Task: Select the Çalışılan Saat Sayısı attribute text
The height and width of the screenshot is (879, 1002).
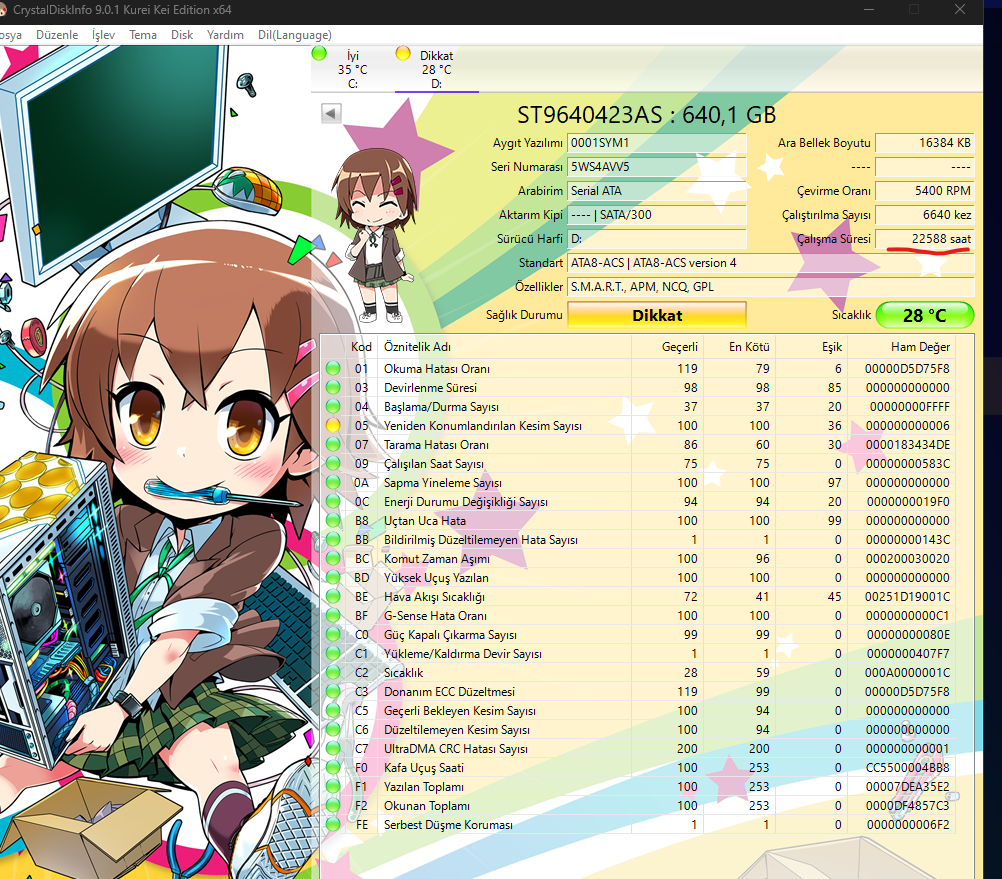Action: click(433, 464)
